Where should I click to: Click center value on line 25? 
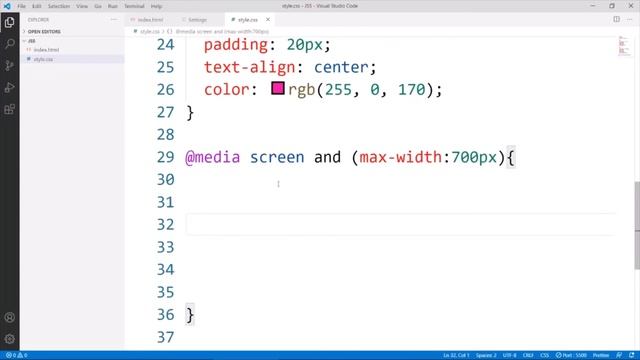[x=341, y=67]
